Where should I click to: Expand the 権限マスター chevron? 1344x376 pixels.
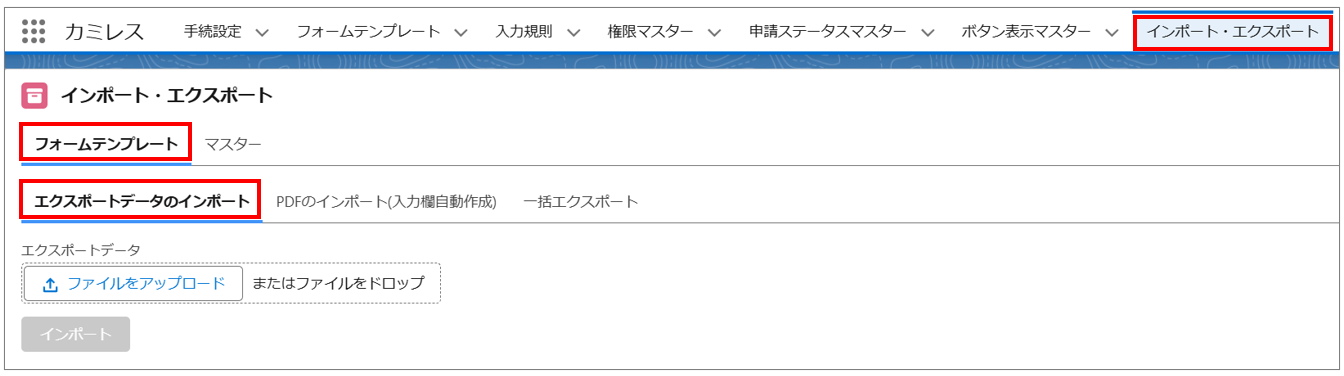pyautogui.click(x=715, y=32)
